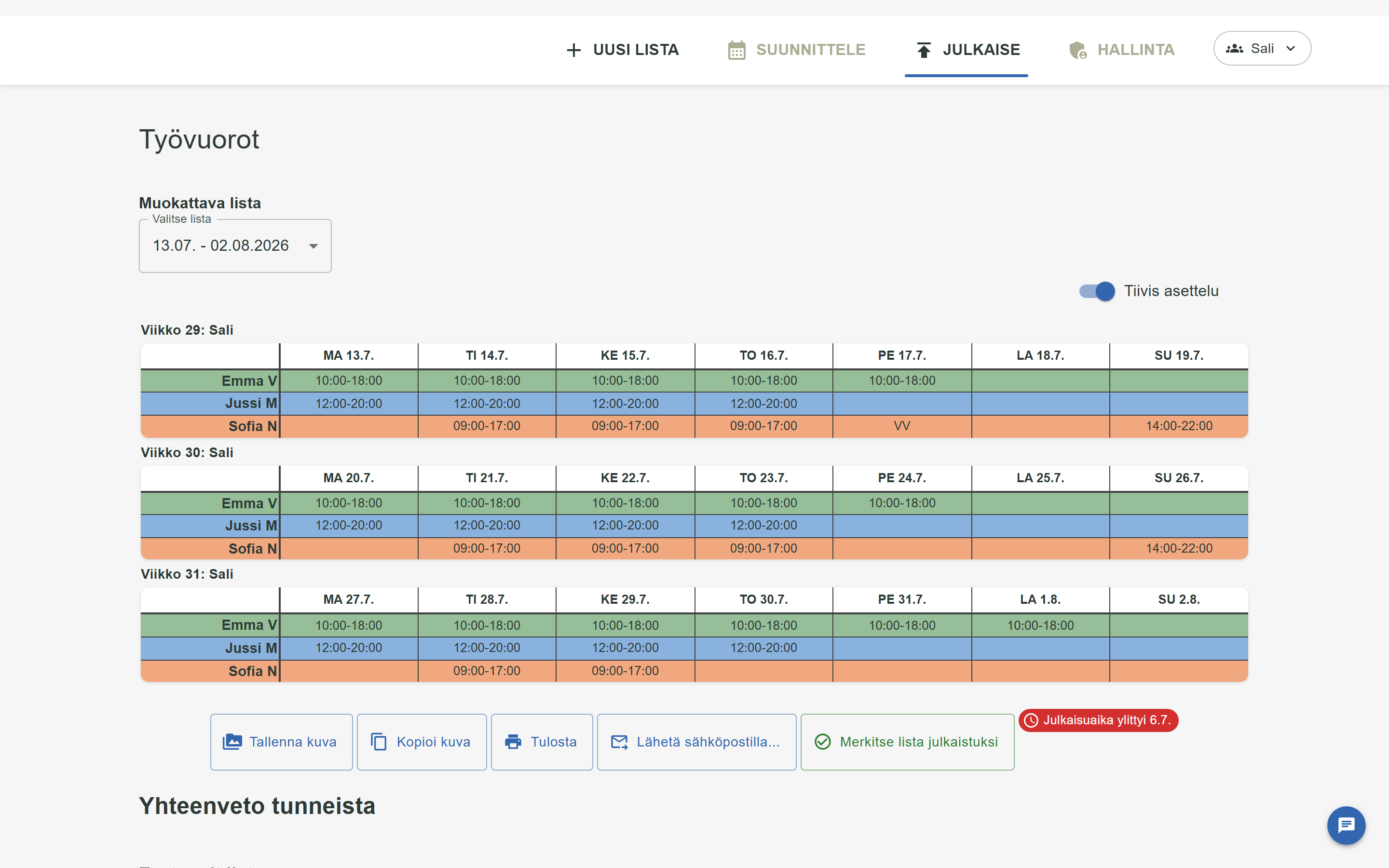Click the plus icon for Uusi lista

[573, 50]
